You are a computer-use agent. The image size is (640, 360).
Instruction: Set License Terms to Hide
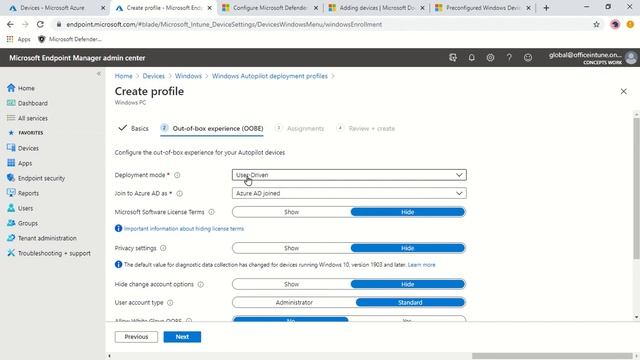pos(407,212)
